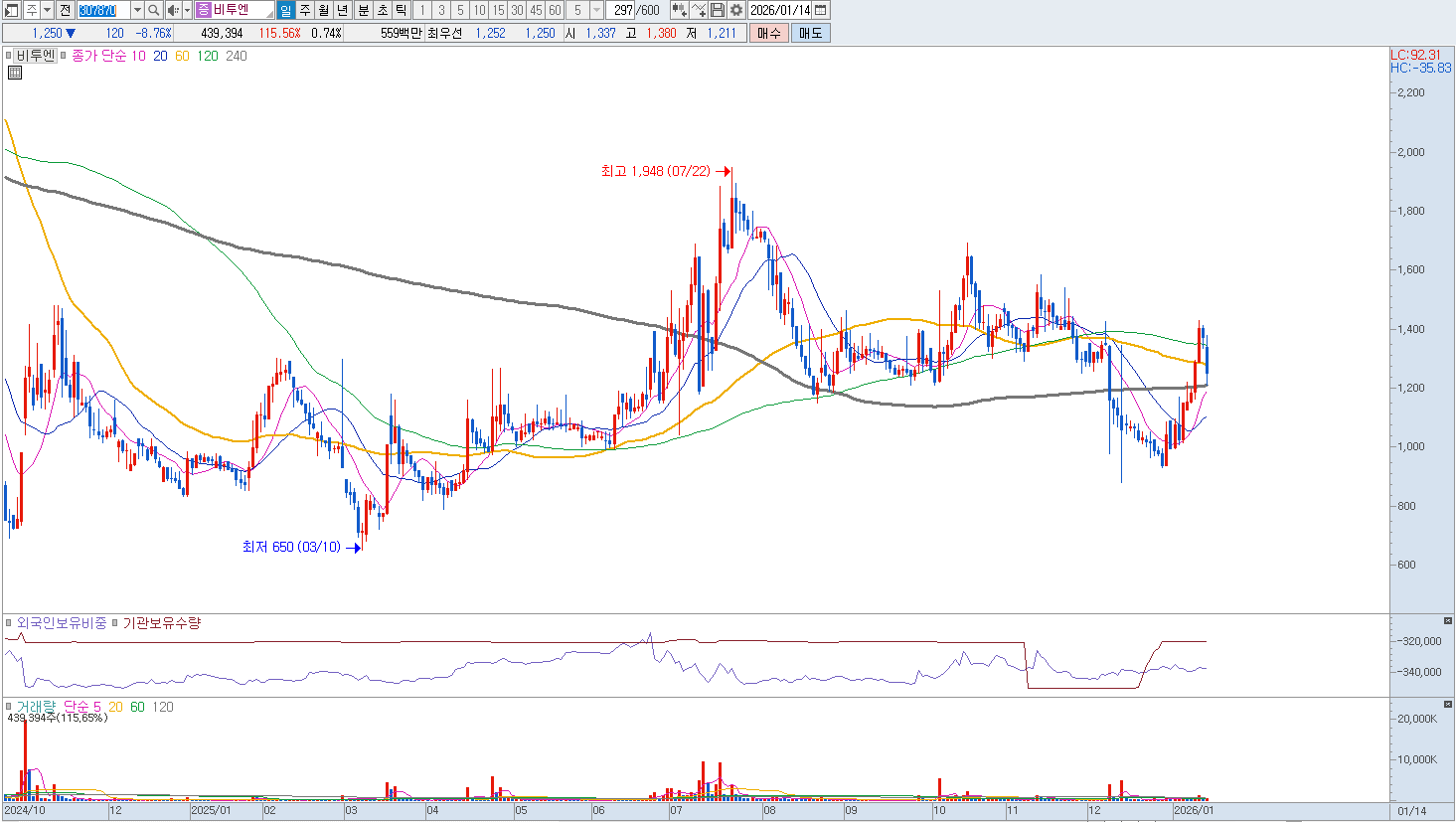Image resolution: width=1456 pixels, height=822 pixels.
Task: Click the line chart tool icon
Action: 699,10
